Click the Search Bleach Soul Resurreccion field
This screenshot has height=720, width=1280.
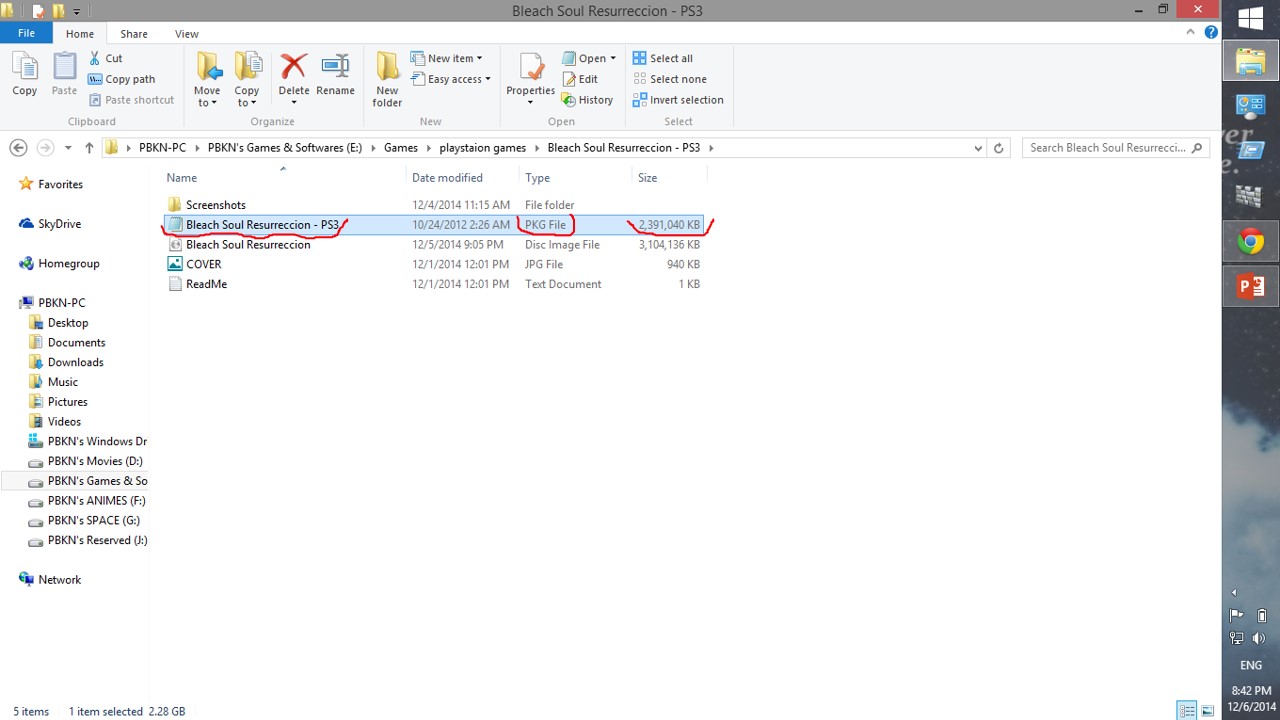pos(1106,148)
